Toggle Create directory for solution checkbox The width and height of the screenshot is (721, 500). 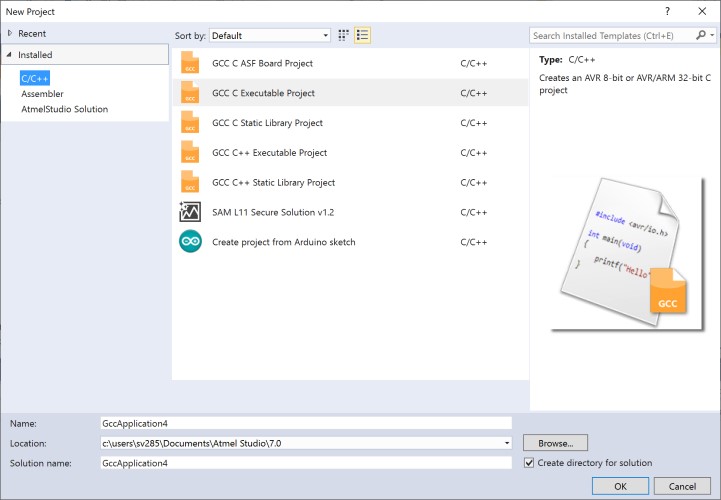tap(529, 463)
